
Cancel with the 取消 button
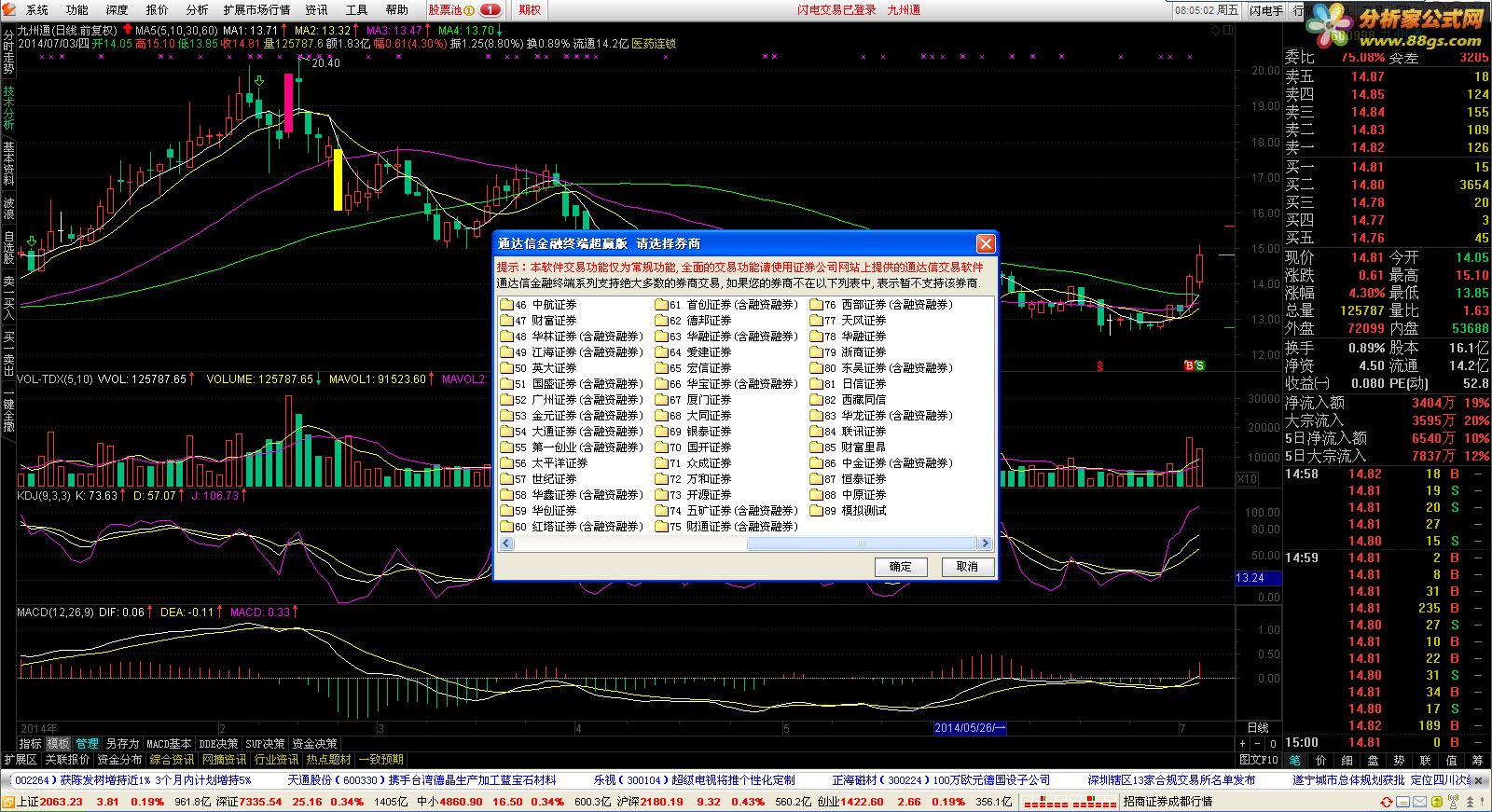point(968,567)
